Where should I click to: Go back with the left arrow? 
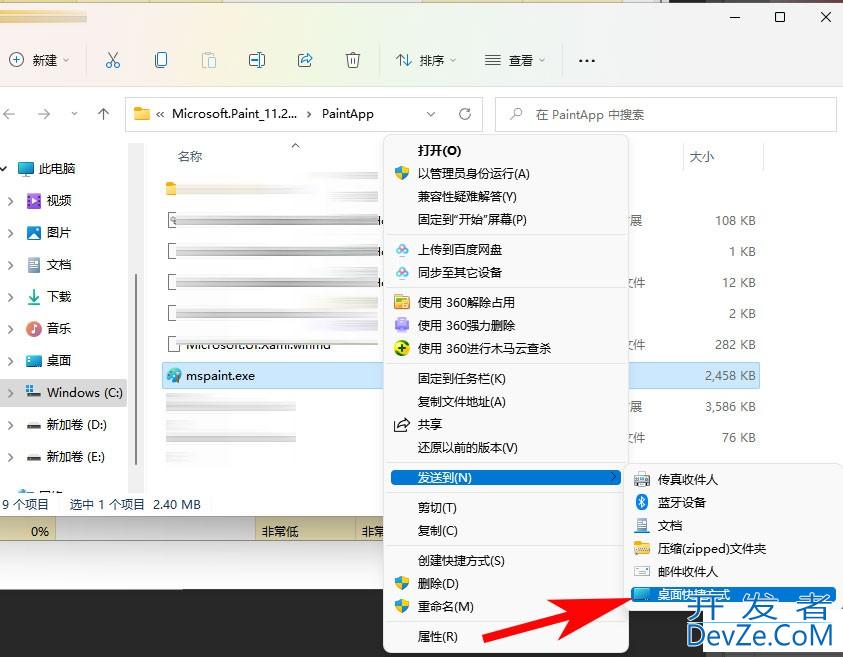click(9, 114)
